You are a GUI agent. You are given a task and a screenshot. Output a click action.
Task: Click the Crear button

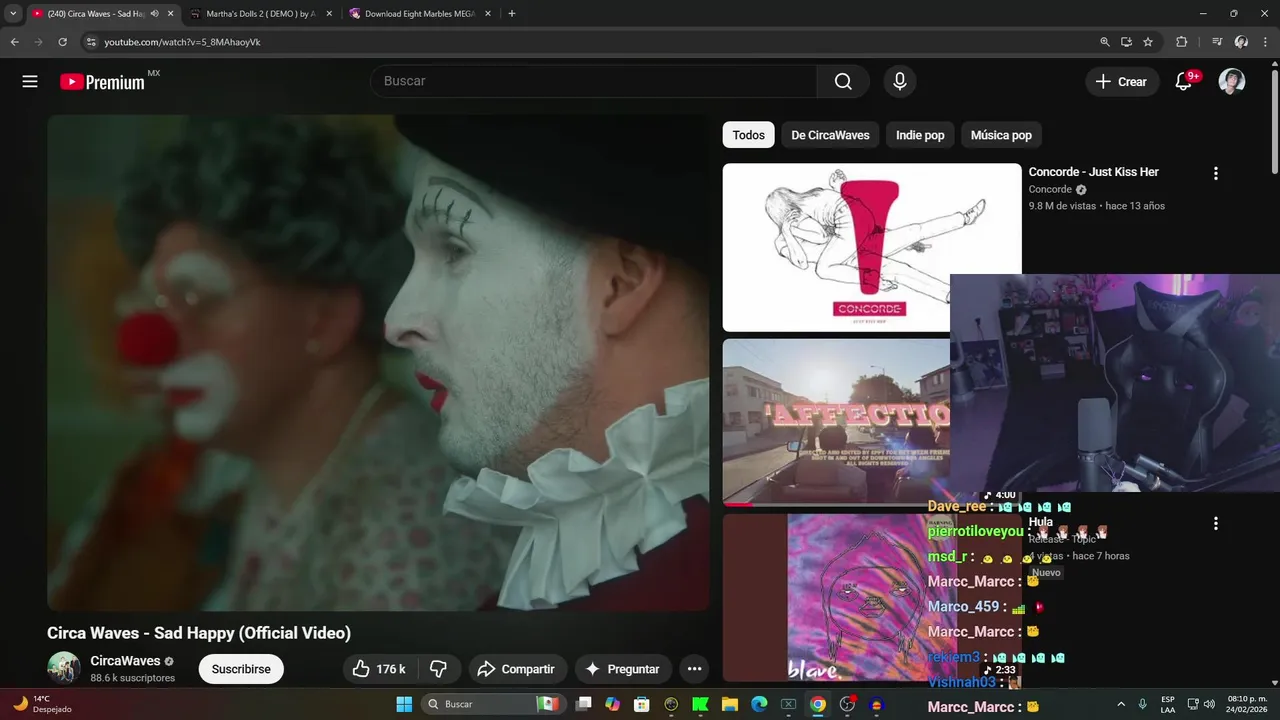[x=1122, y=82]
